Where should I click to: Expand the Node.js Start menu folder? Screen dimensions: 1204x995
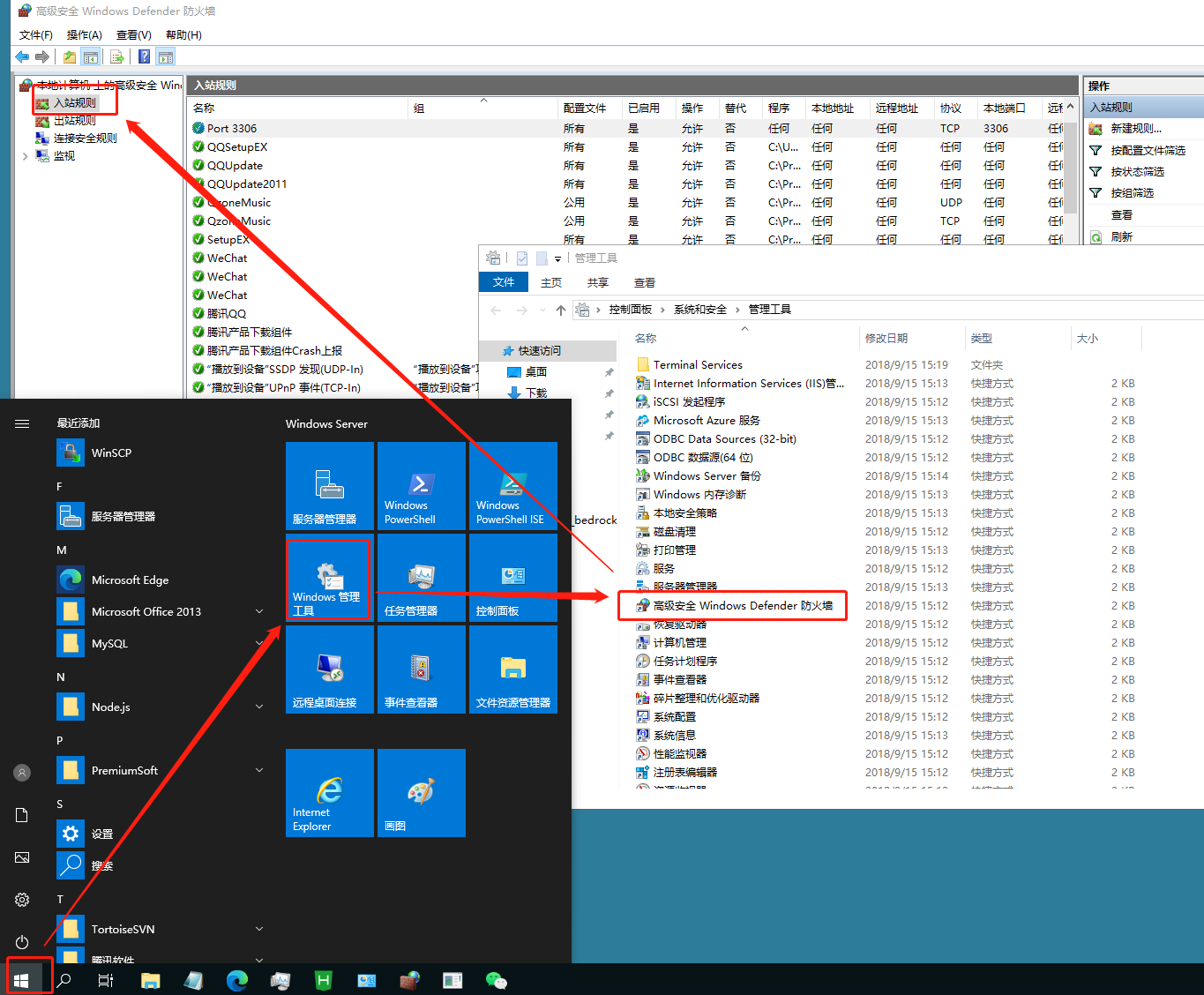coord(259,707)
